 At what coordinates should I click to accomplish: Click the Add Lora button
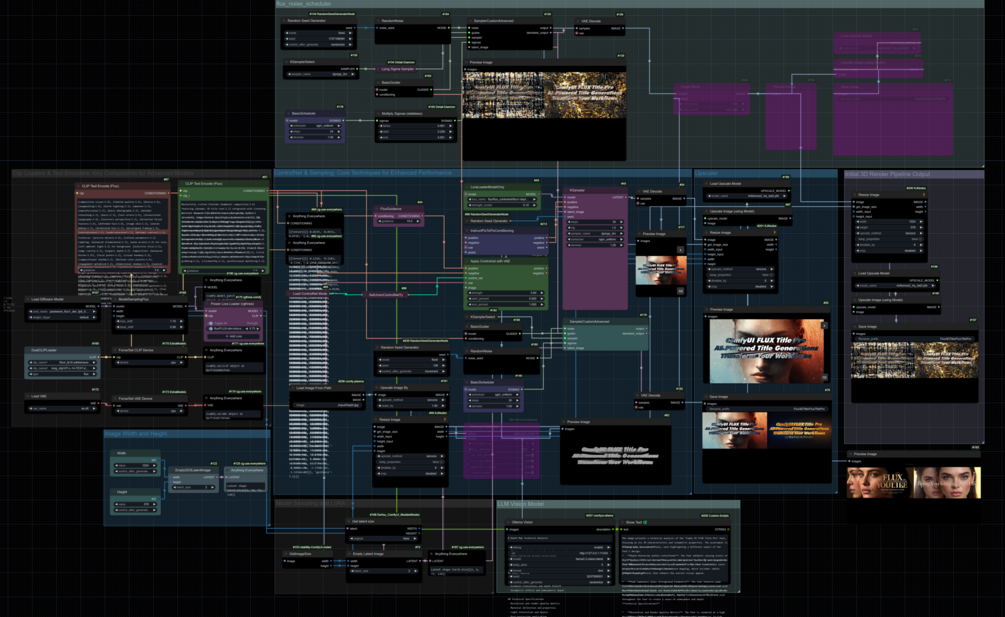pos(234,336)
